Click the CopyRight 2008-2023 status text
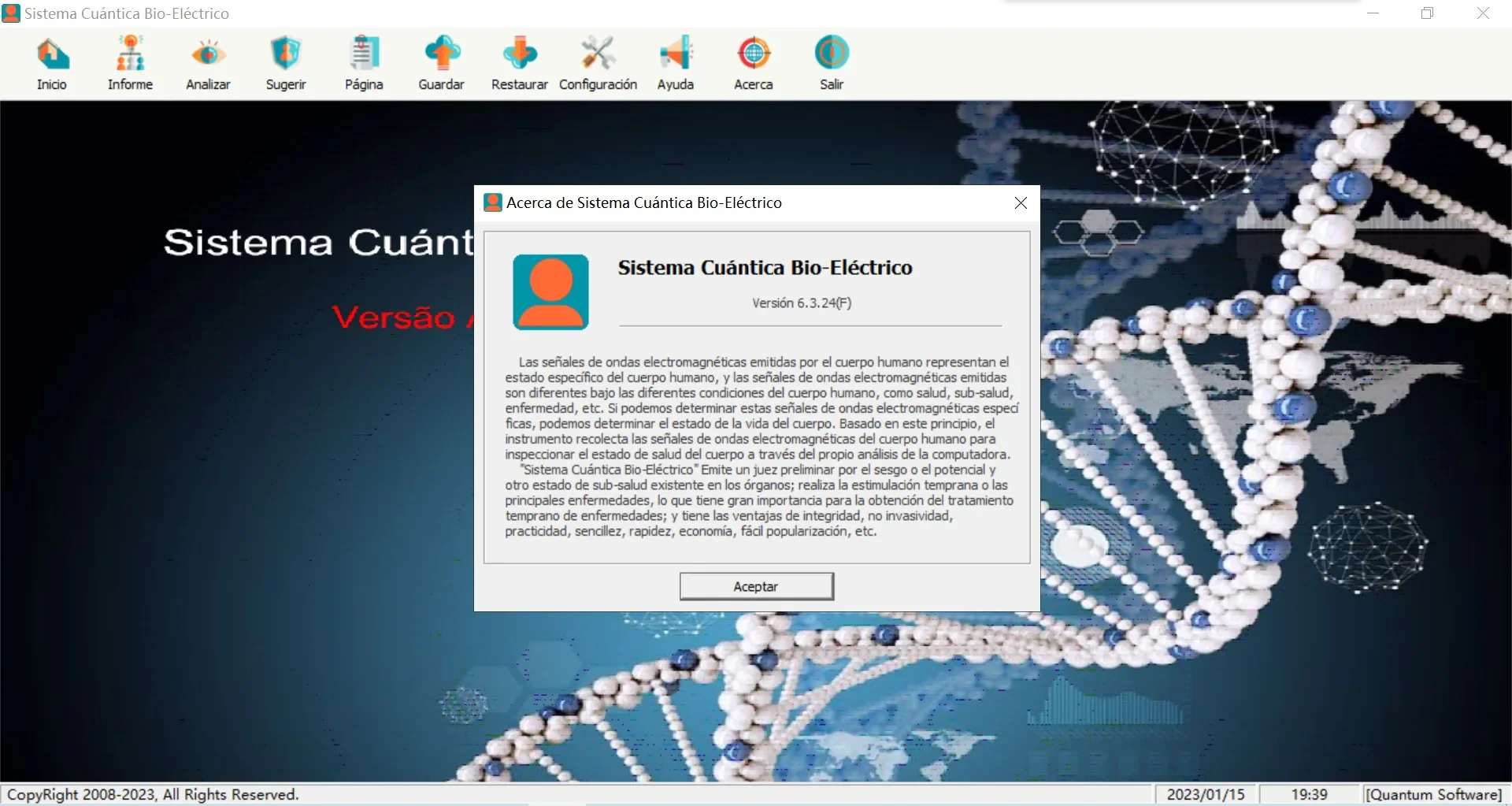This screenshot has height=806, width=1512. [x=153, y=794]
